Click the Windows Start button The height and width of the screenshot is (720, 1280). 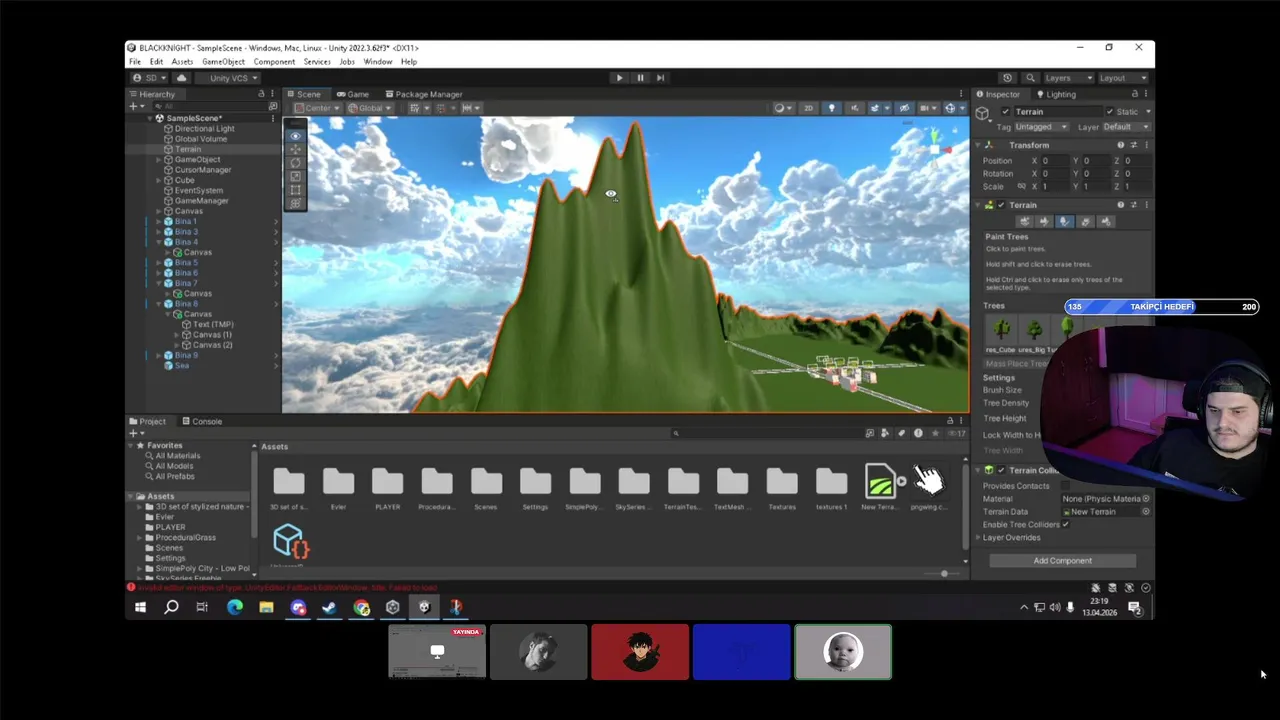click(x=140, y=607)
